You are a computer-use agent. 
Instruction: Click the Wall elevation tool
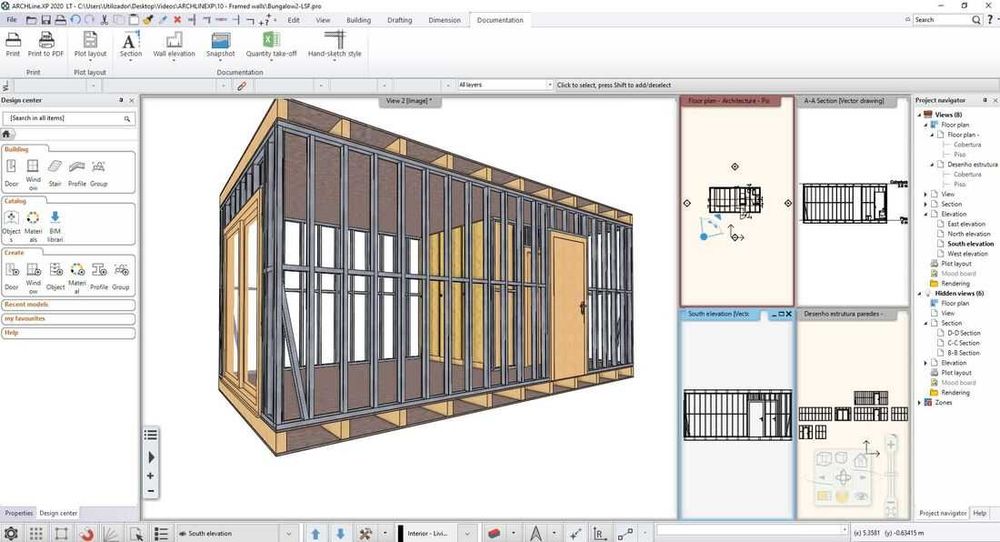pos(174,40)
